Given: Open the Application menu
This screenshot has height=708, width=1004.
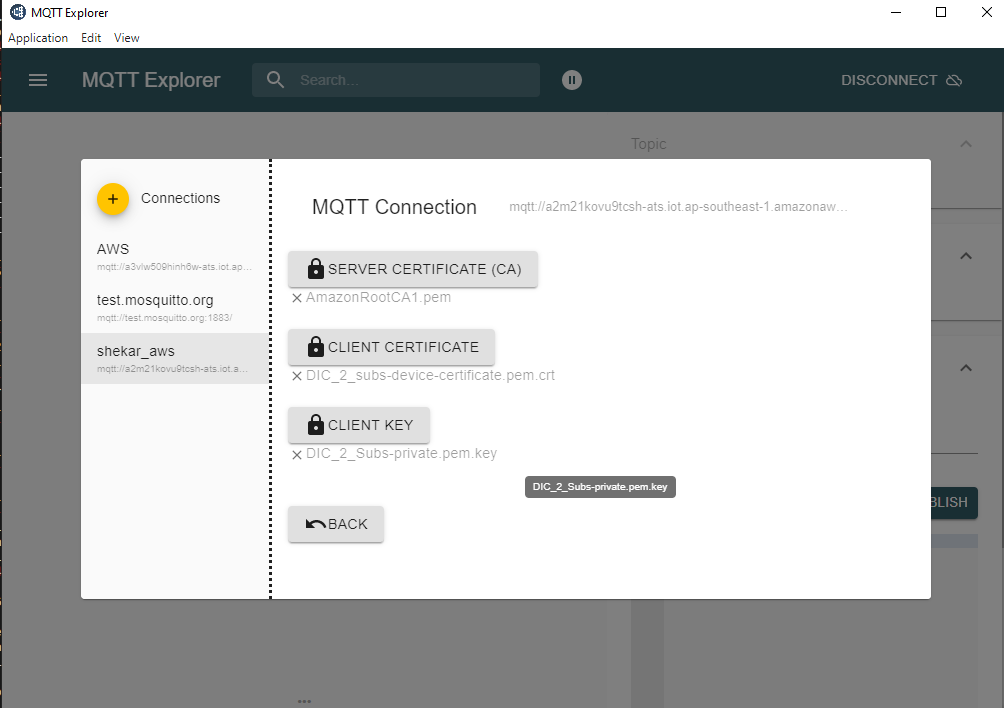Looking at the screenshot, I should (37, 37).
